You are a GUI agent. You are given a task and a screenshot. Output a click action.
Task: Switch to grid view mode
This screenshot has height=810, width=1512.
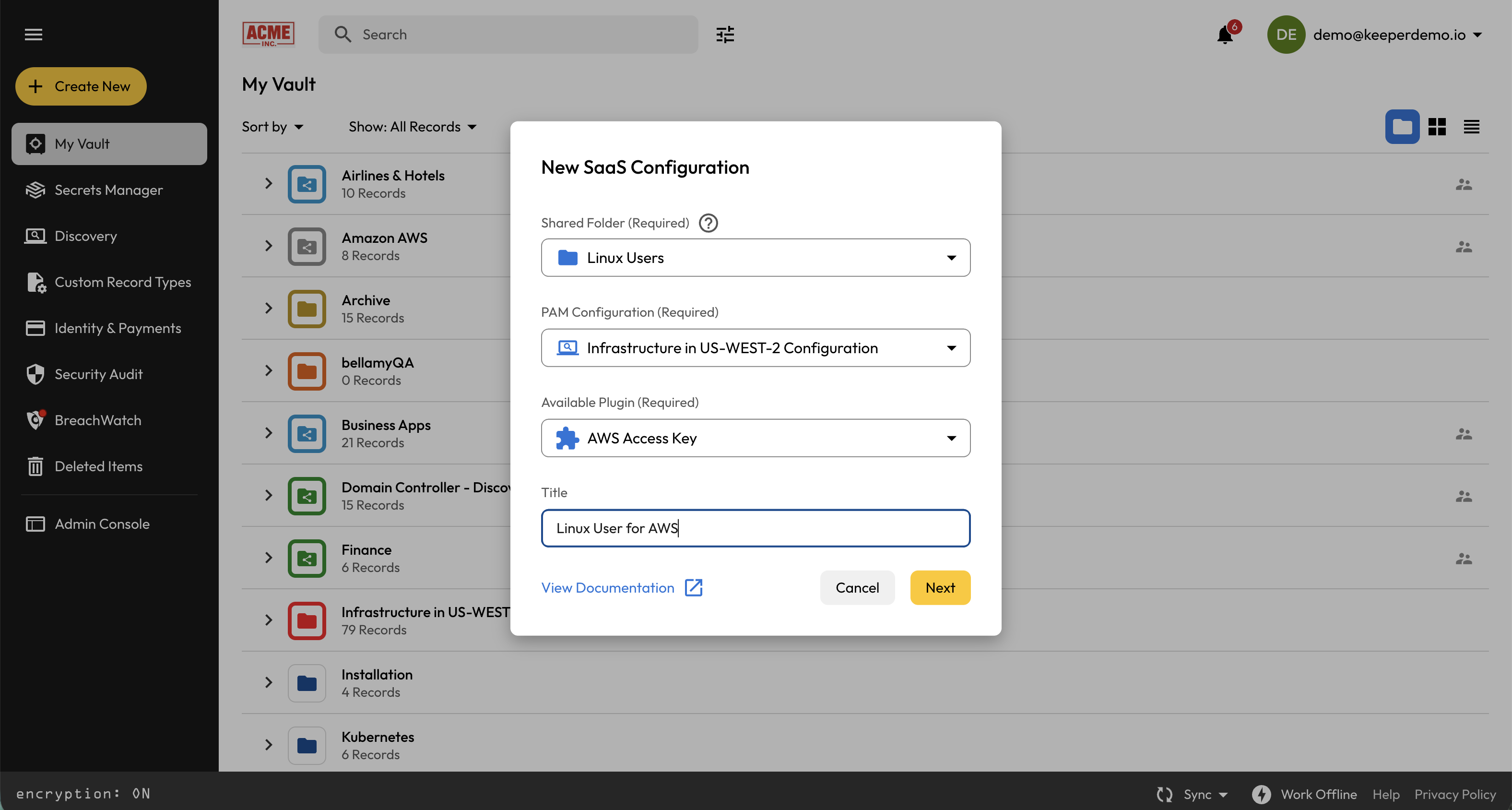point(1436,127)
